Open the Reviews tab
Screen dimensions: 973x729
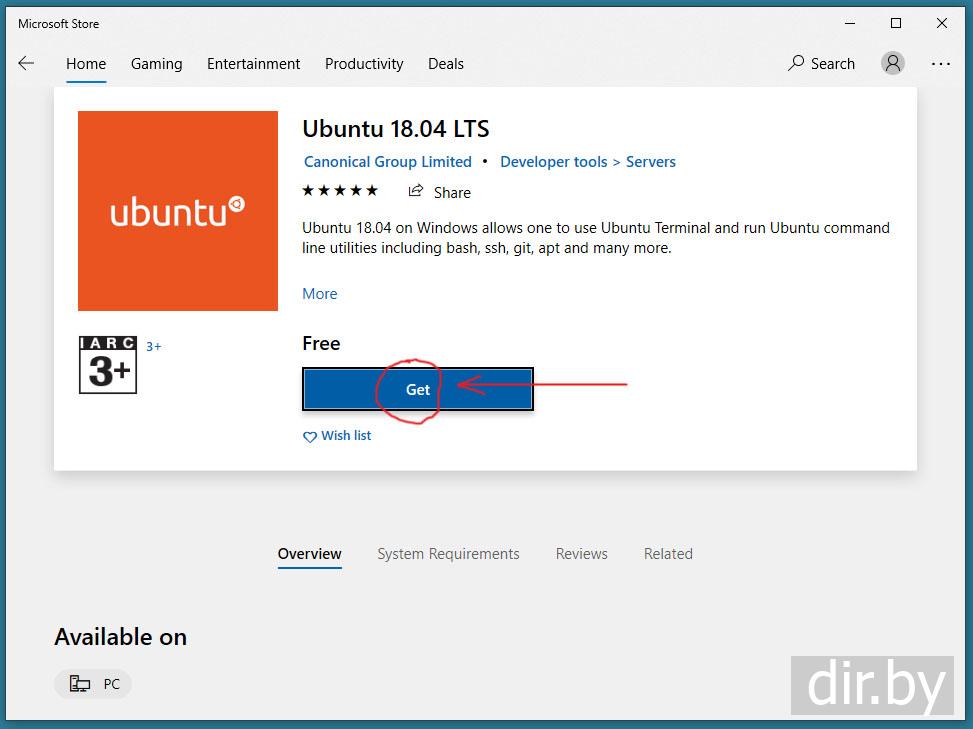pos(581,554)
